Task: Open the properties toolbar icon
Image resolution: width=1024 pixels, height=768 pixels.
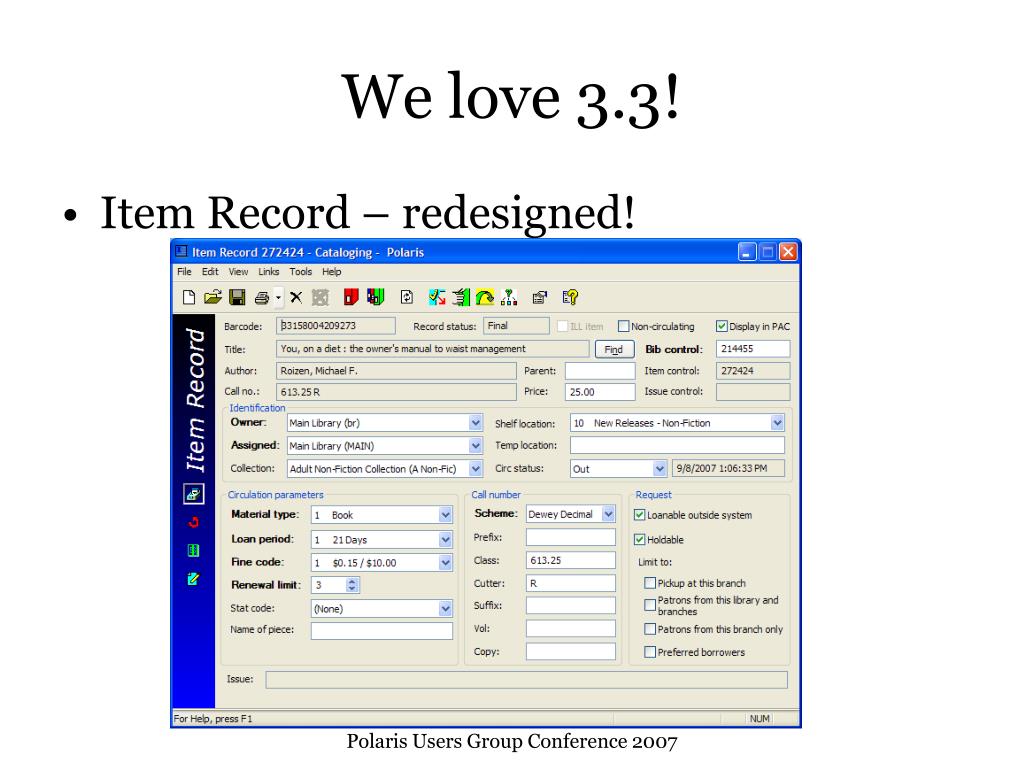Action: [539, 298]
